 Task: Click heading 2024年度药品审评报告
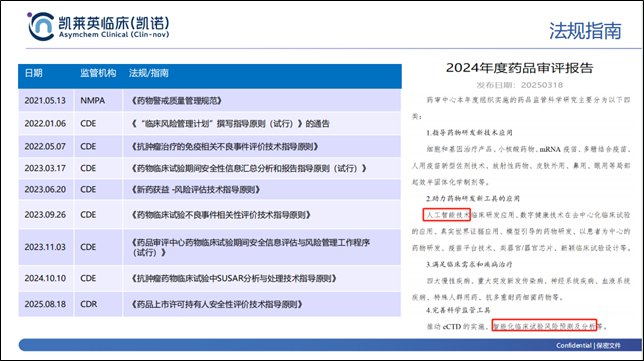click(520, 68)
